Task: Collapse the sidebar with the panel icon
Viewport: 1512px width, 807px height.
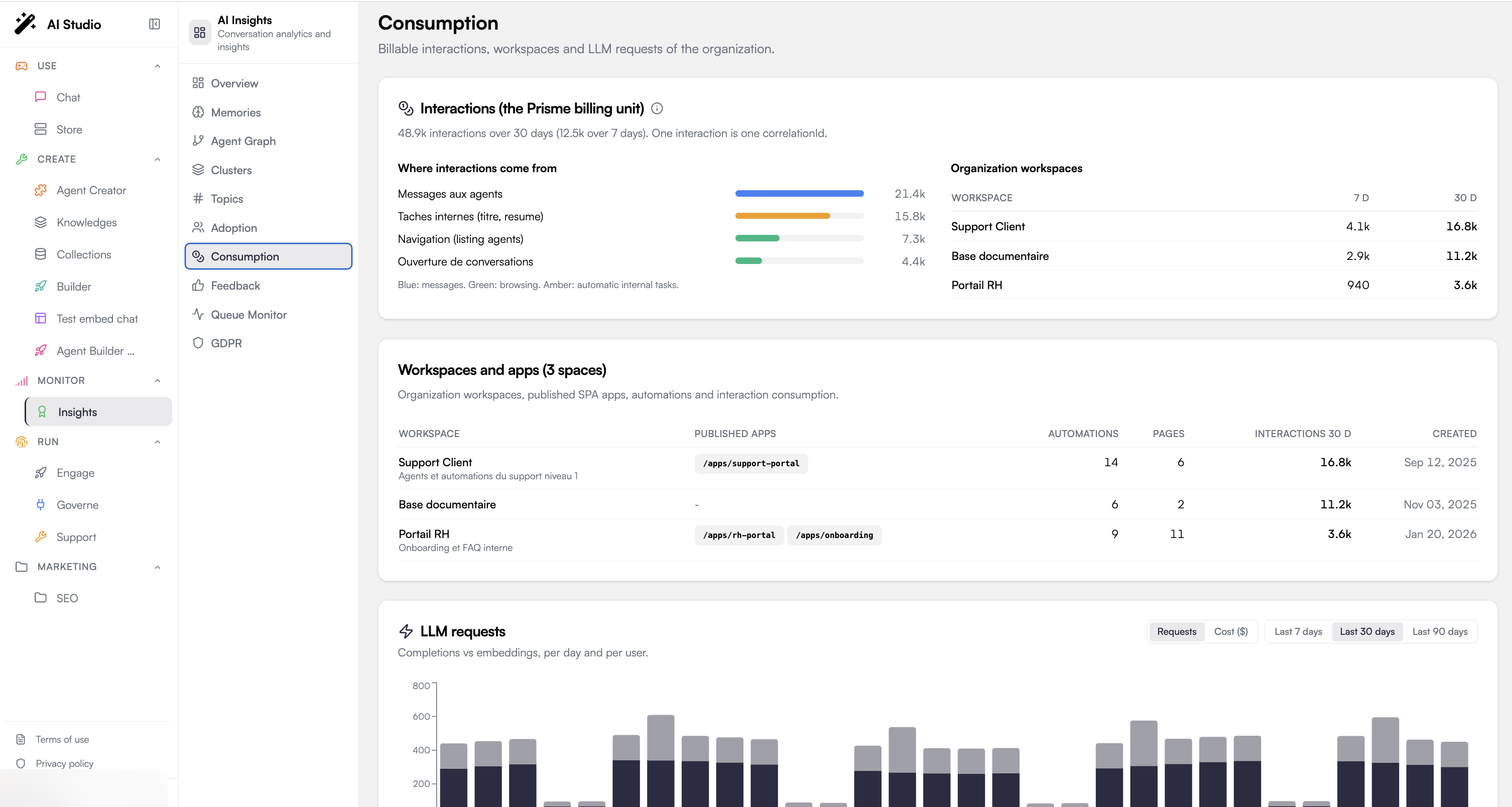Action: [155, 24]
